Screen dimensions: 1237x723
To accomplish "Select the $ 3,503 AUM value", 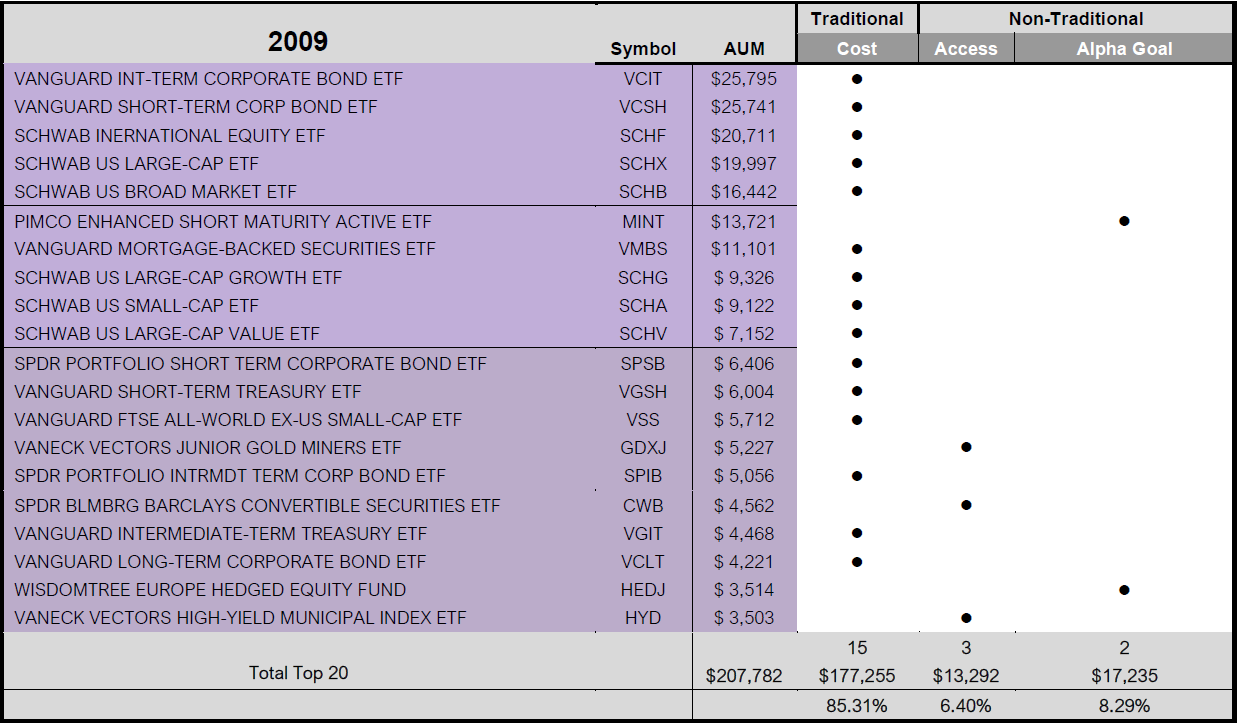I will pos(744,617).
